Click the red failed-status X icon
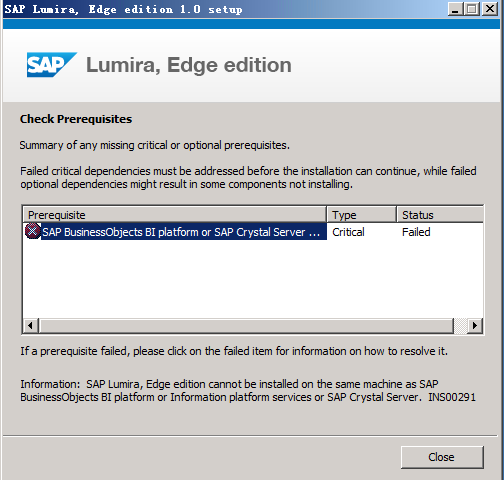This screenshot has width=504, height=480. 33,231
